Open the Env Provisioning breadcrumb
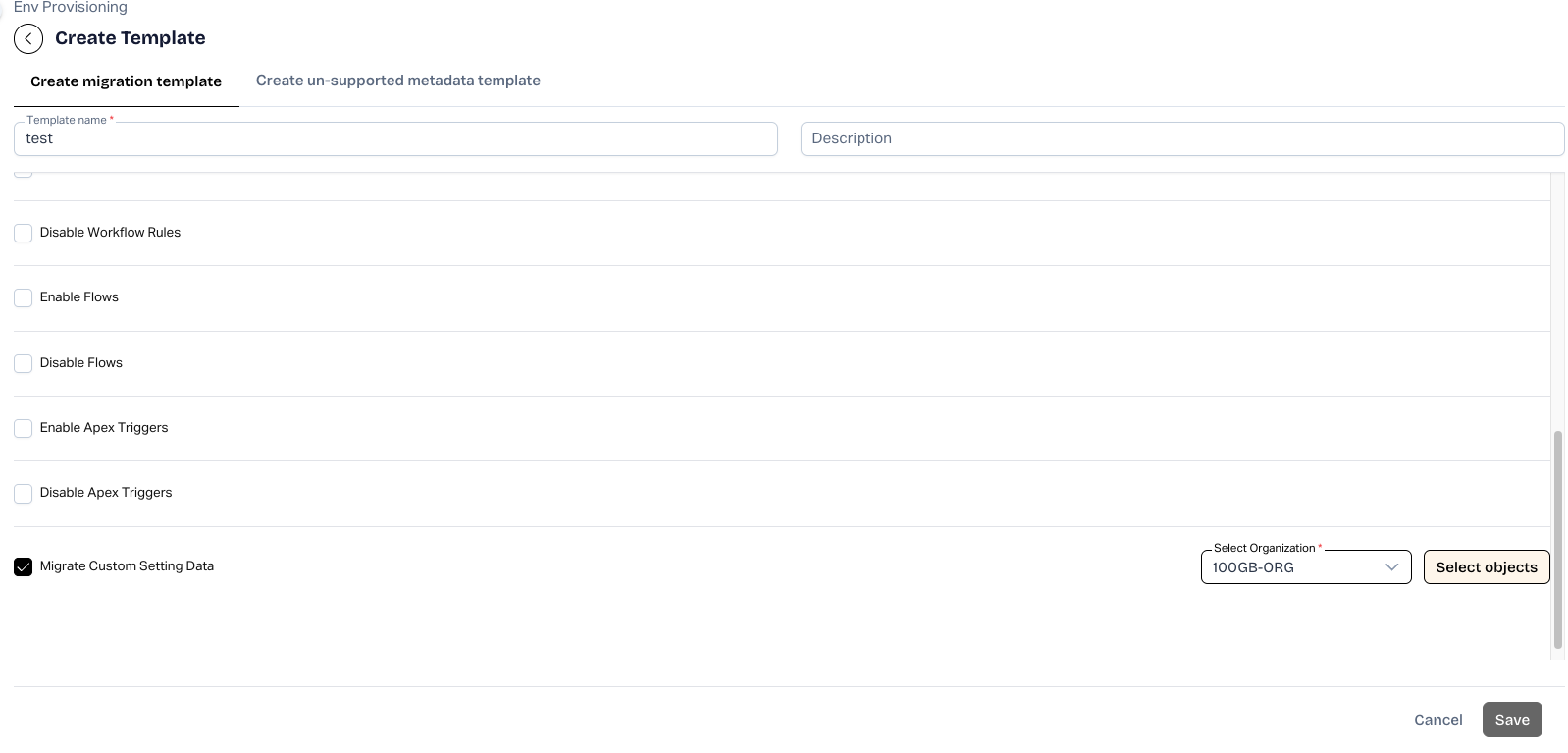This screenshot has height=753, width=1568. (x=71, y=8)
